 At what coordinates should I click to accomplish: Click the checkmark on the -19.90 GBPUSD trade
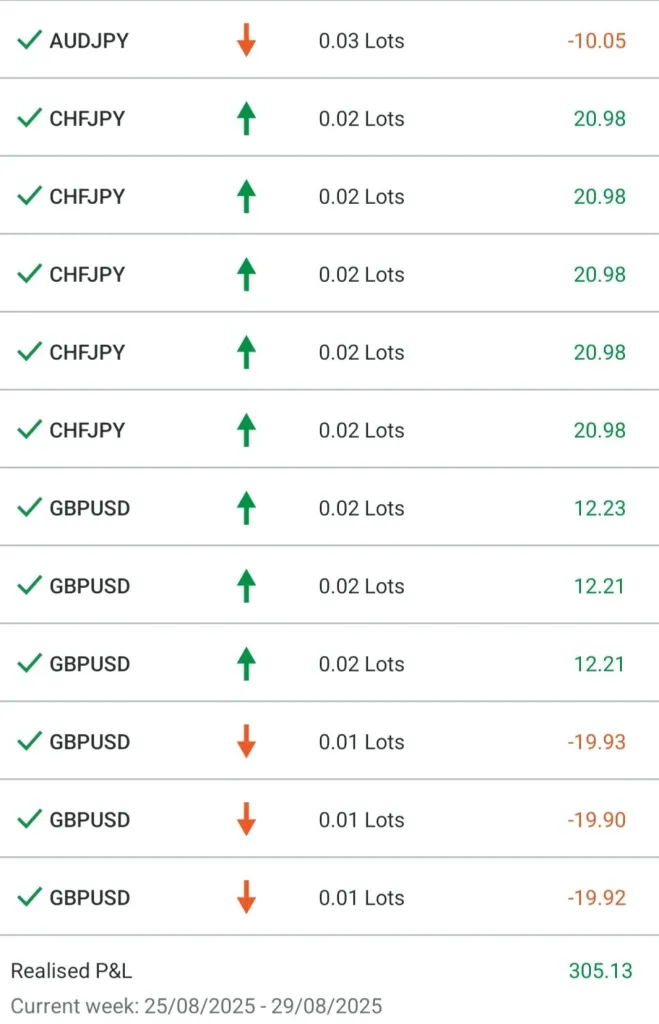[x=29, y=820]
